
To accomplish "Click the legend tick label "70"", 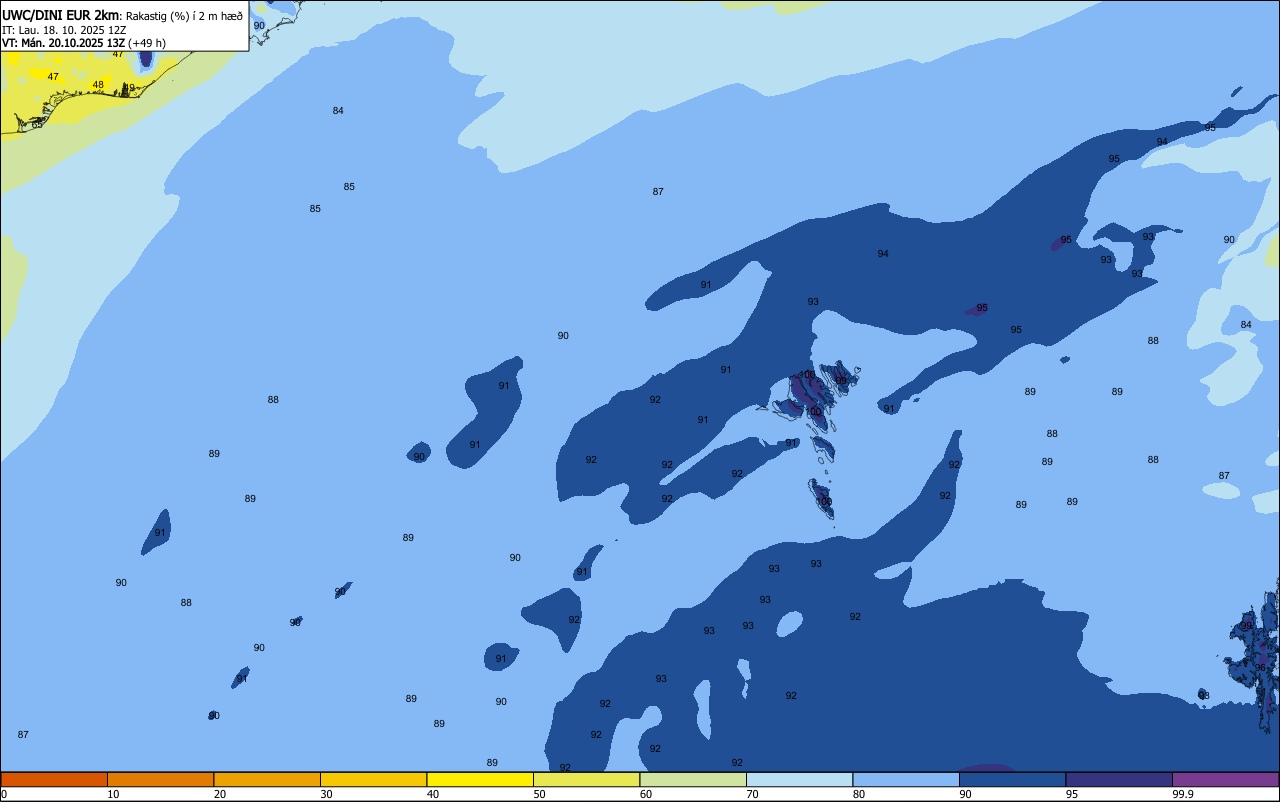I will 752,794.
